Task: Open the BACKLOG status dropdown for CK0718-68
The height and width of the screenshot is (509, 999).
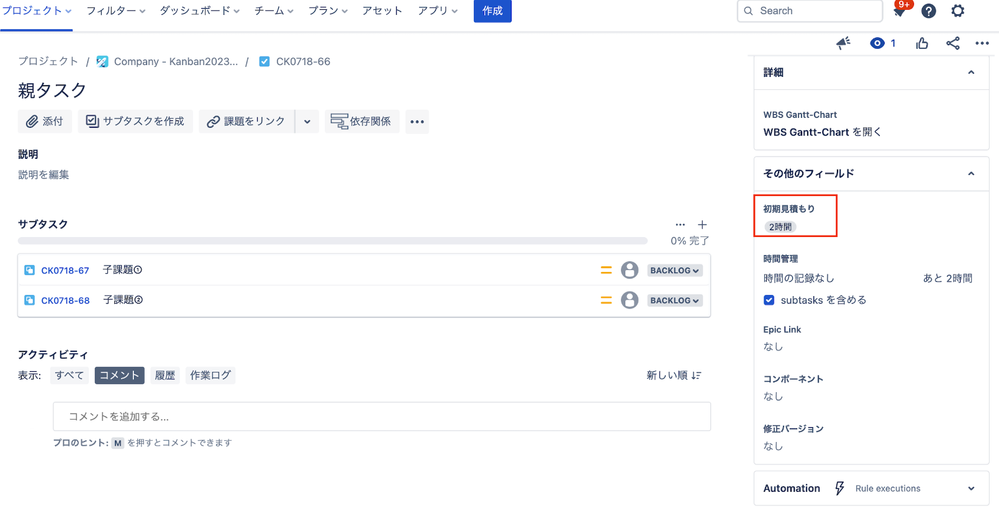Action: (x=675, y=300)
